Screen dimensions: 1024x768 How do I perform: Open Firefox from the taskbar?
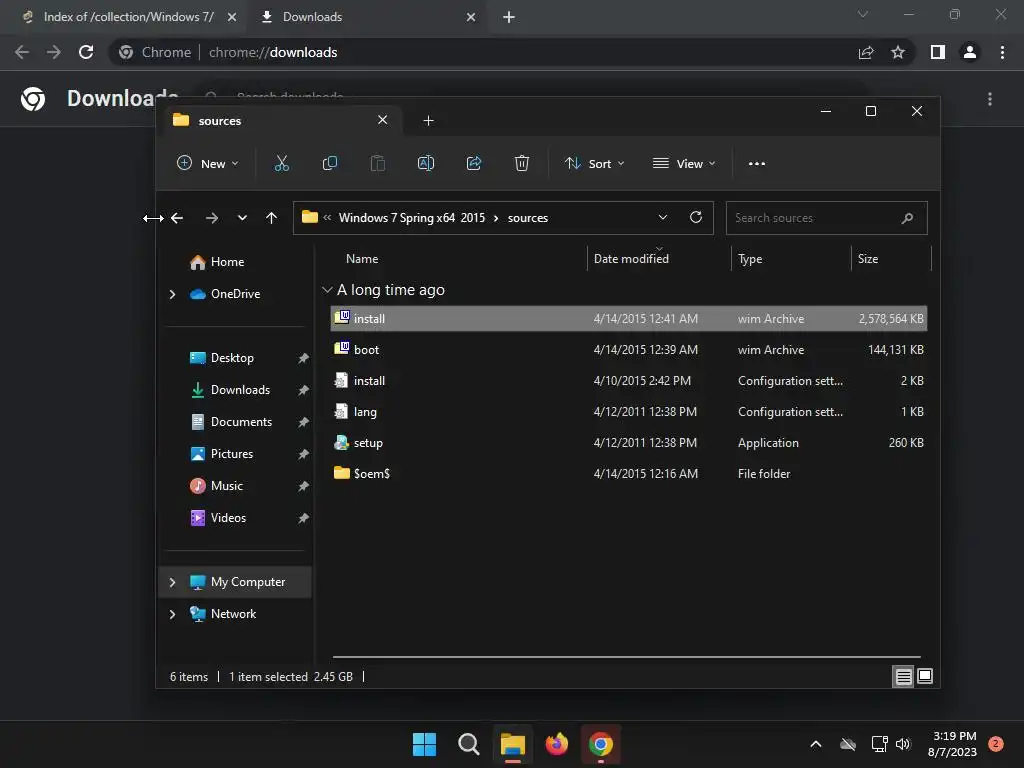pos(556,744)
